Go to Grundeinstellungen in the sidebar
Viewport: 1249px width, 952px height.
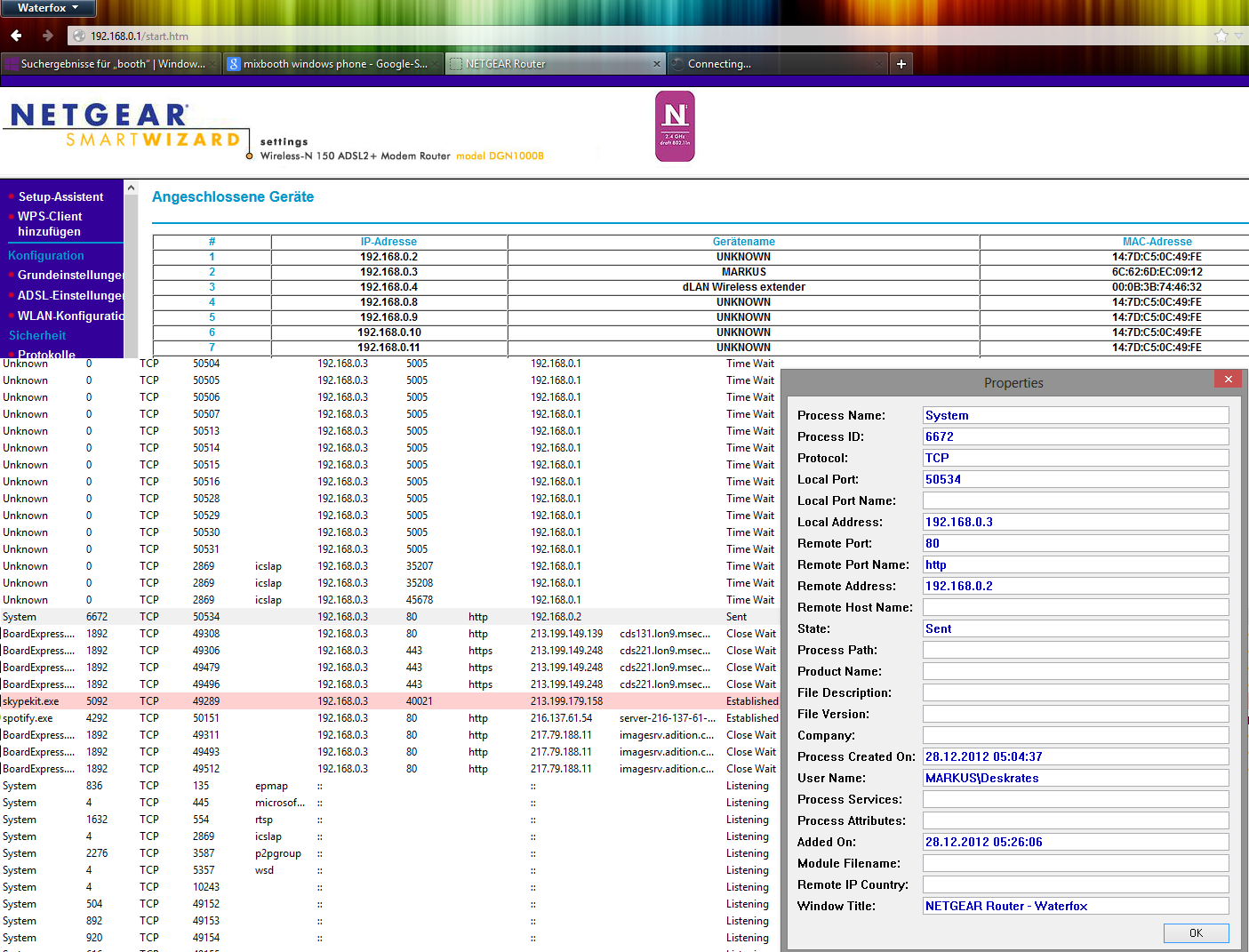(70, 275)
